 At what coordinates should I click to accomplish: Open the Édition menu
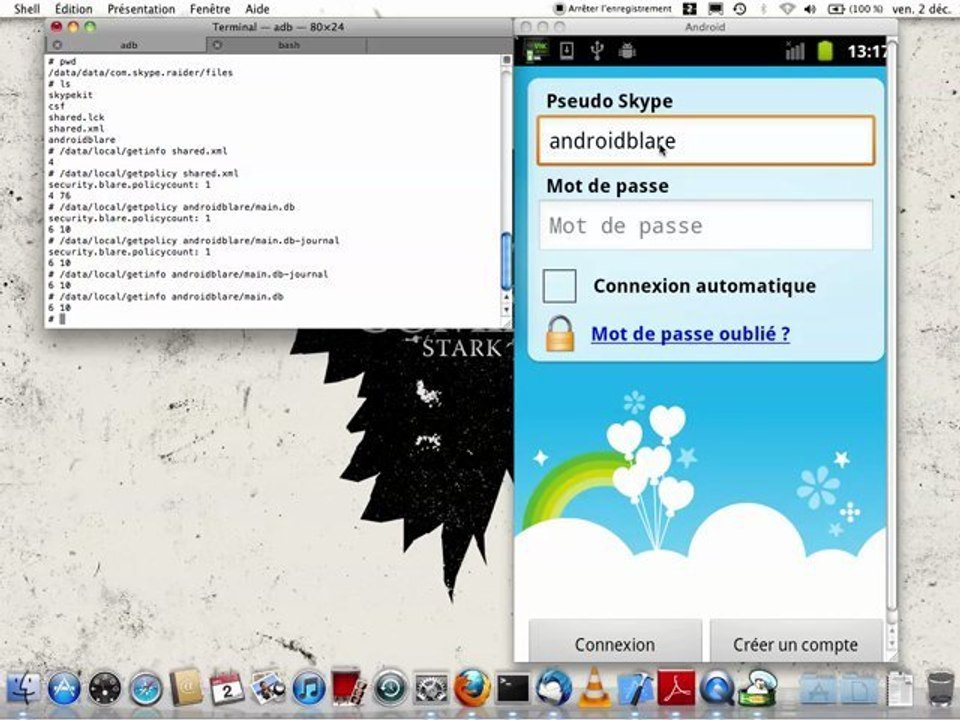click(x=73, y=9)
